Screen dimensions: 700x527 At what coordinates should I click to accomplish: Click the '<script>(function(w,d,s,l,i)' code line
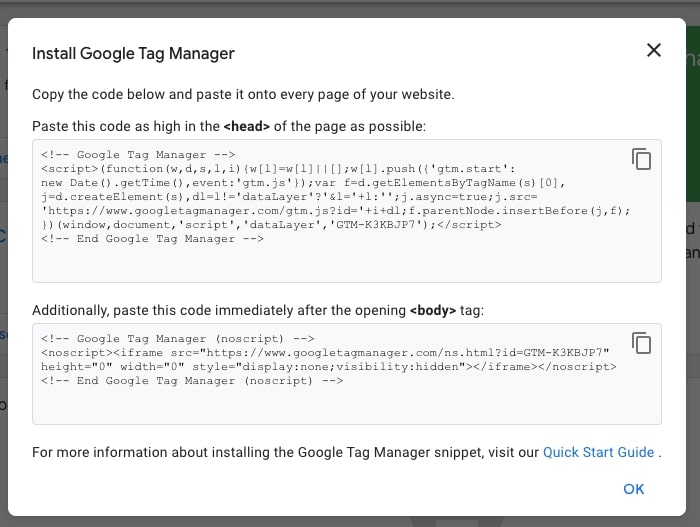point(278,169)
